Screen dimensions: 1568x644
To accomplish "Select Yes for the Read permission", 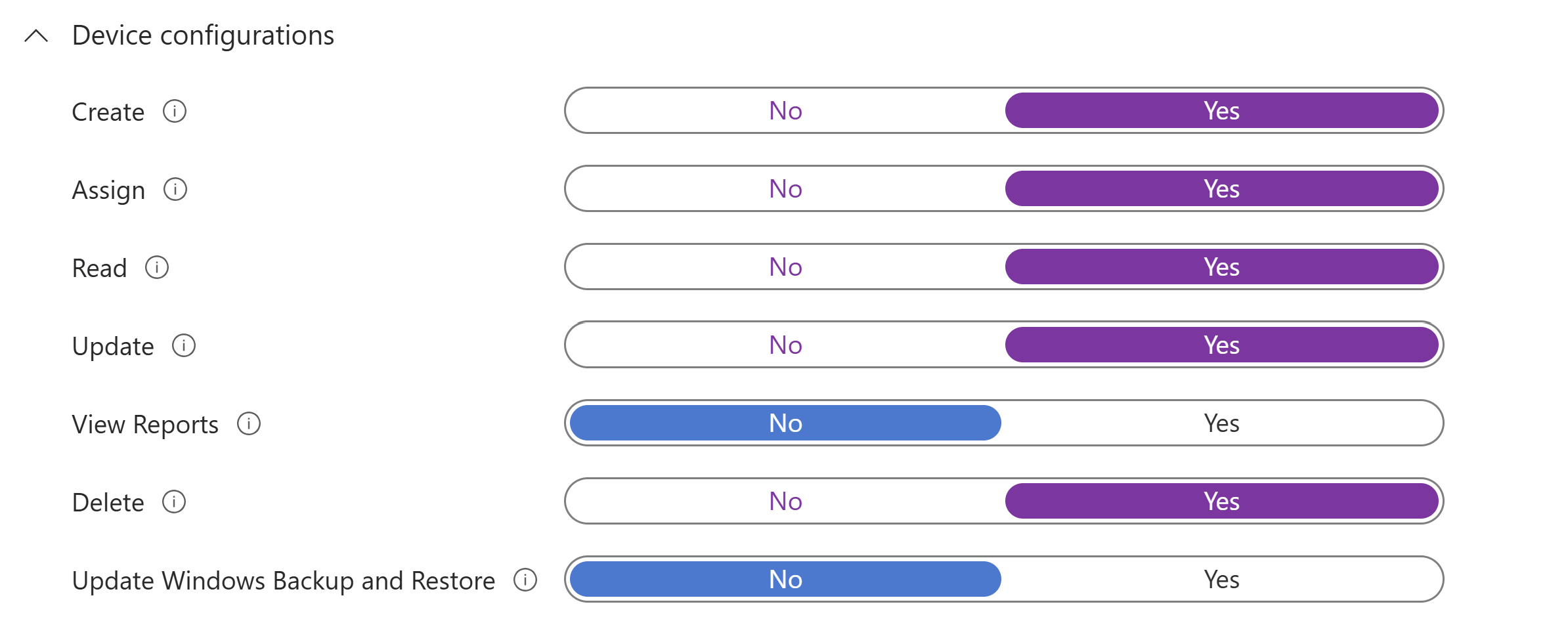I will coord(1221,267).
